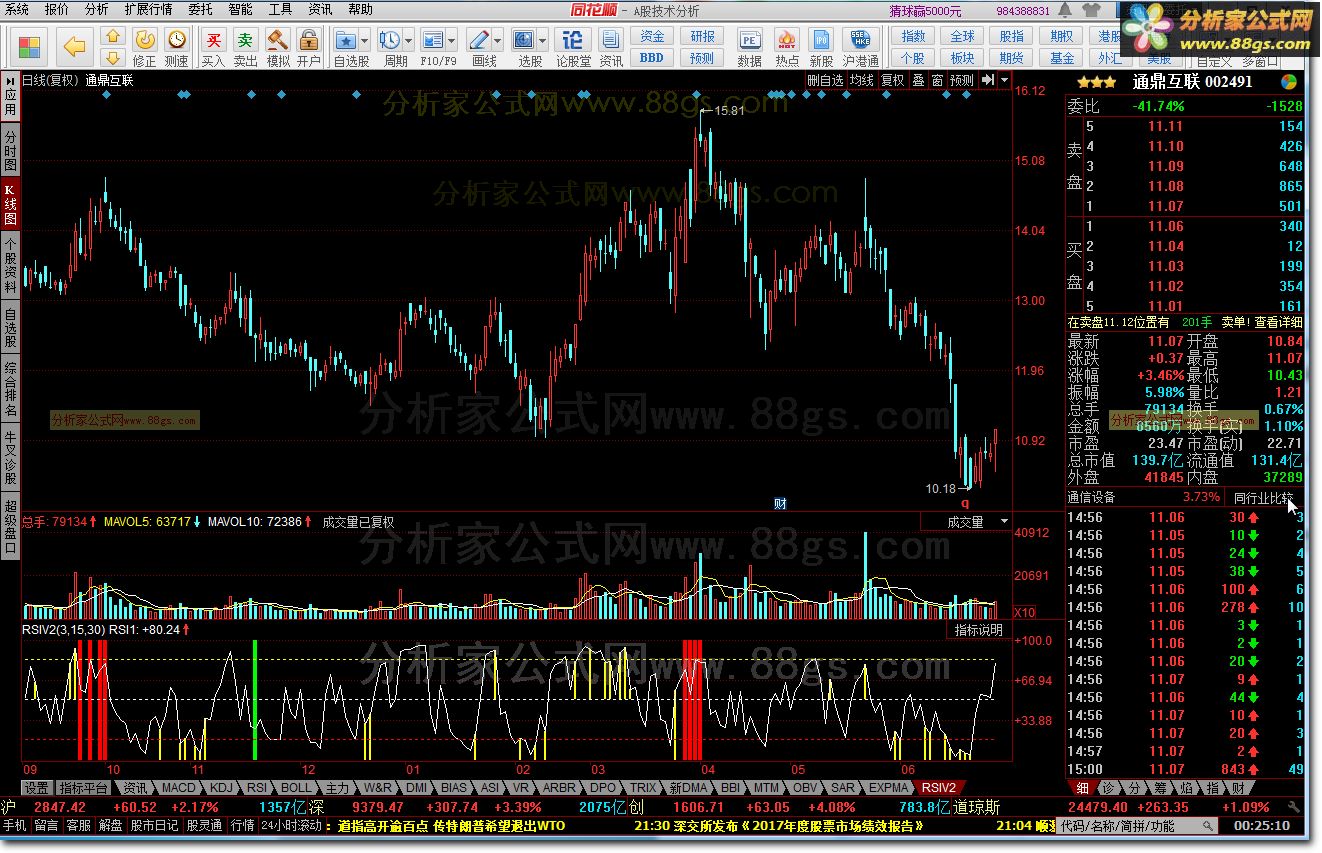This screenshot has width=1322, height=853.
Task: Open 指标说明 indicator description
Action: [x=978, y=630]
